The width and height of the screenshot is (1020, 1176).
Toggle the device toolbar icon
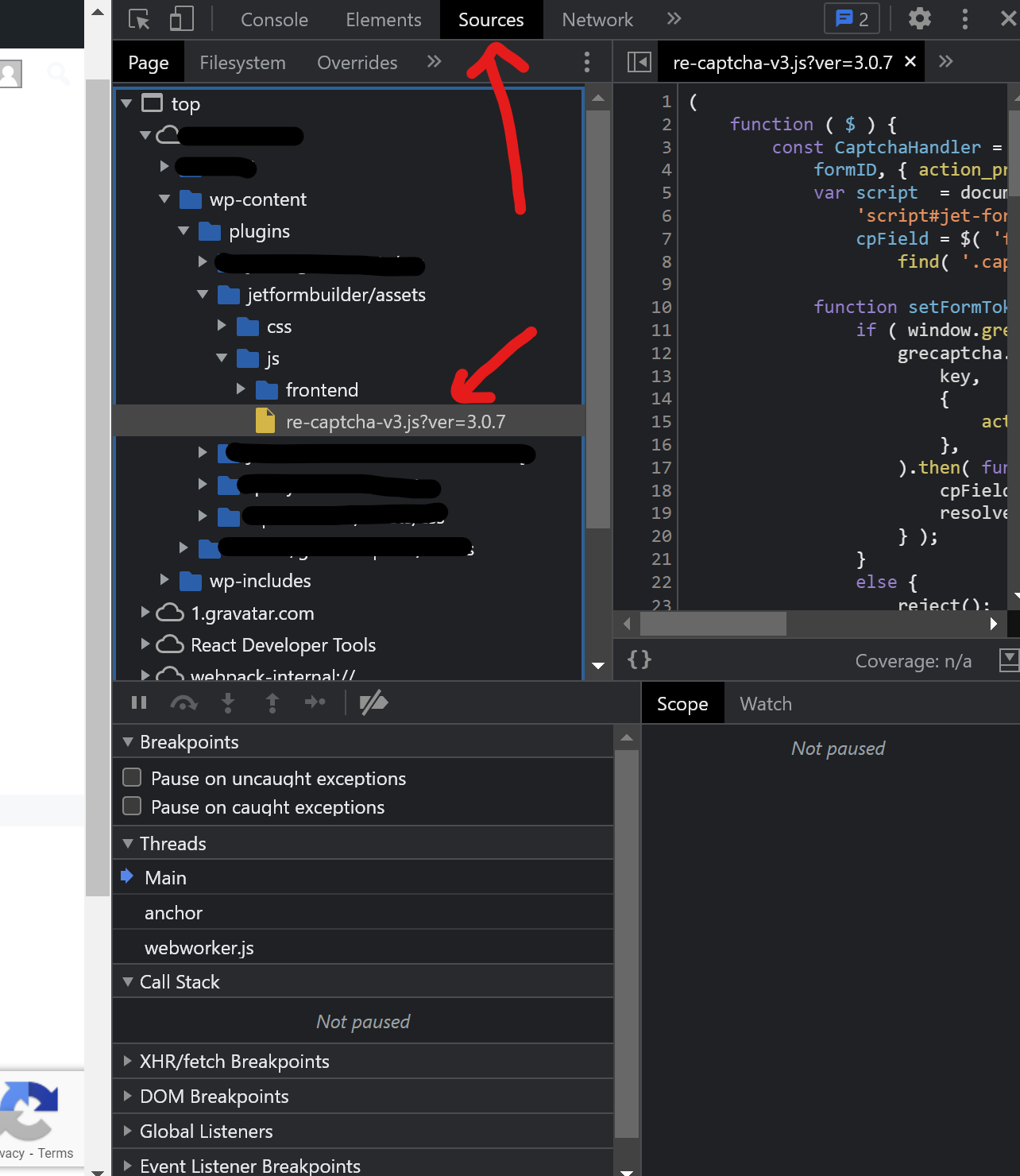point(181,19)
